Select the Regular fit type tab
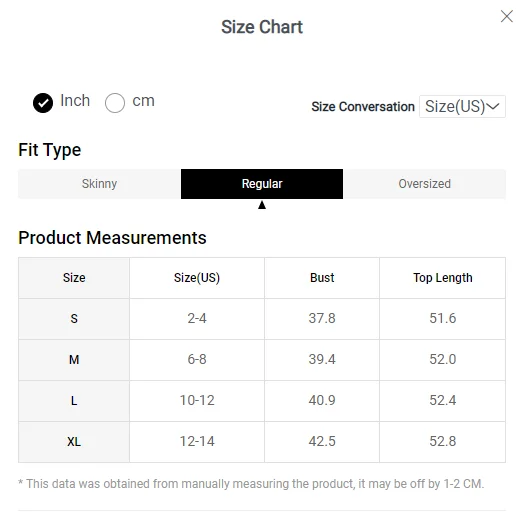This screenshot has width=526, height=512. click(262, 184)
